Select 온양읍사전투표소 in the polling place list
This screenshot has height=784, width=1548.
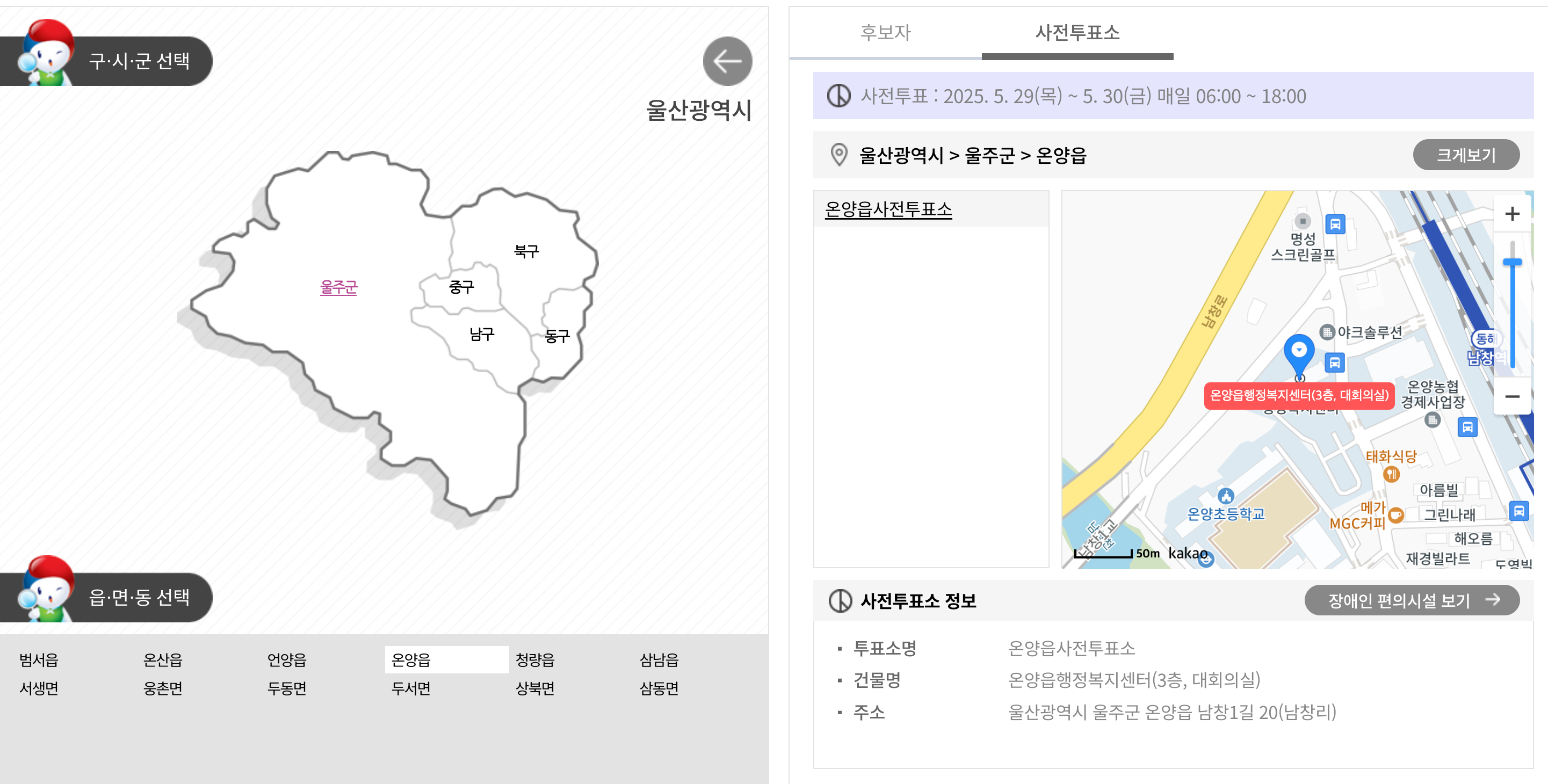point(888,209)
